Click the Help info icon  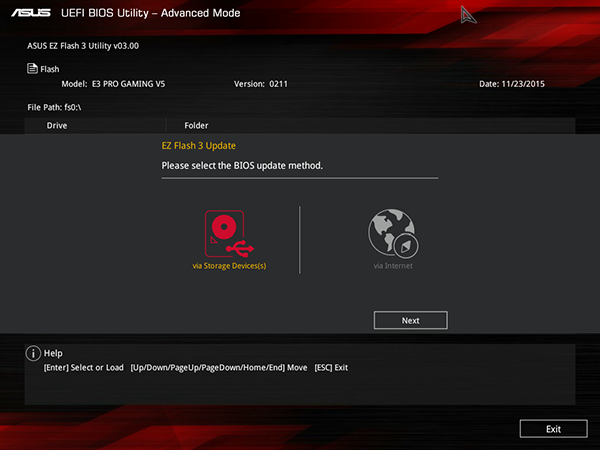(33, 353)
